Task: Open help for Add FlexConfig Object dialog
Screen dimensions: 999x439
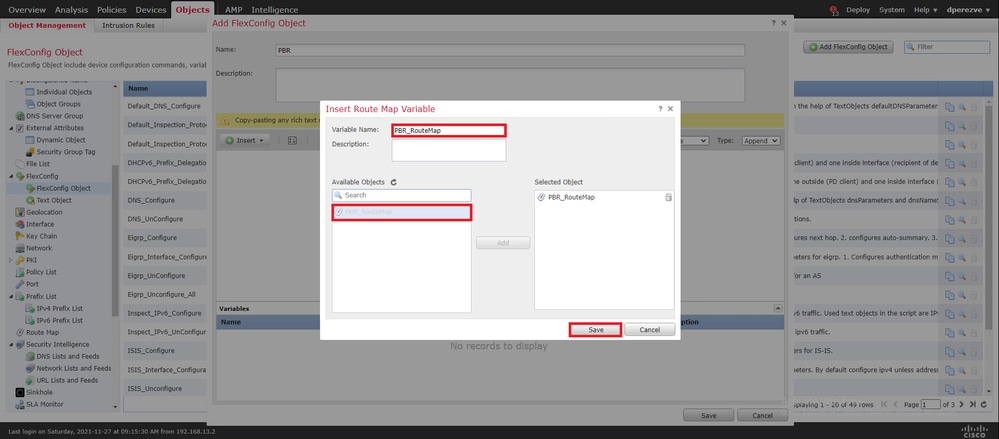Action: click(x=773, y=23)
